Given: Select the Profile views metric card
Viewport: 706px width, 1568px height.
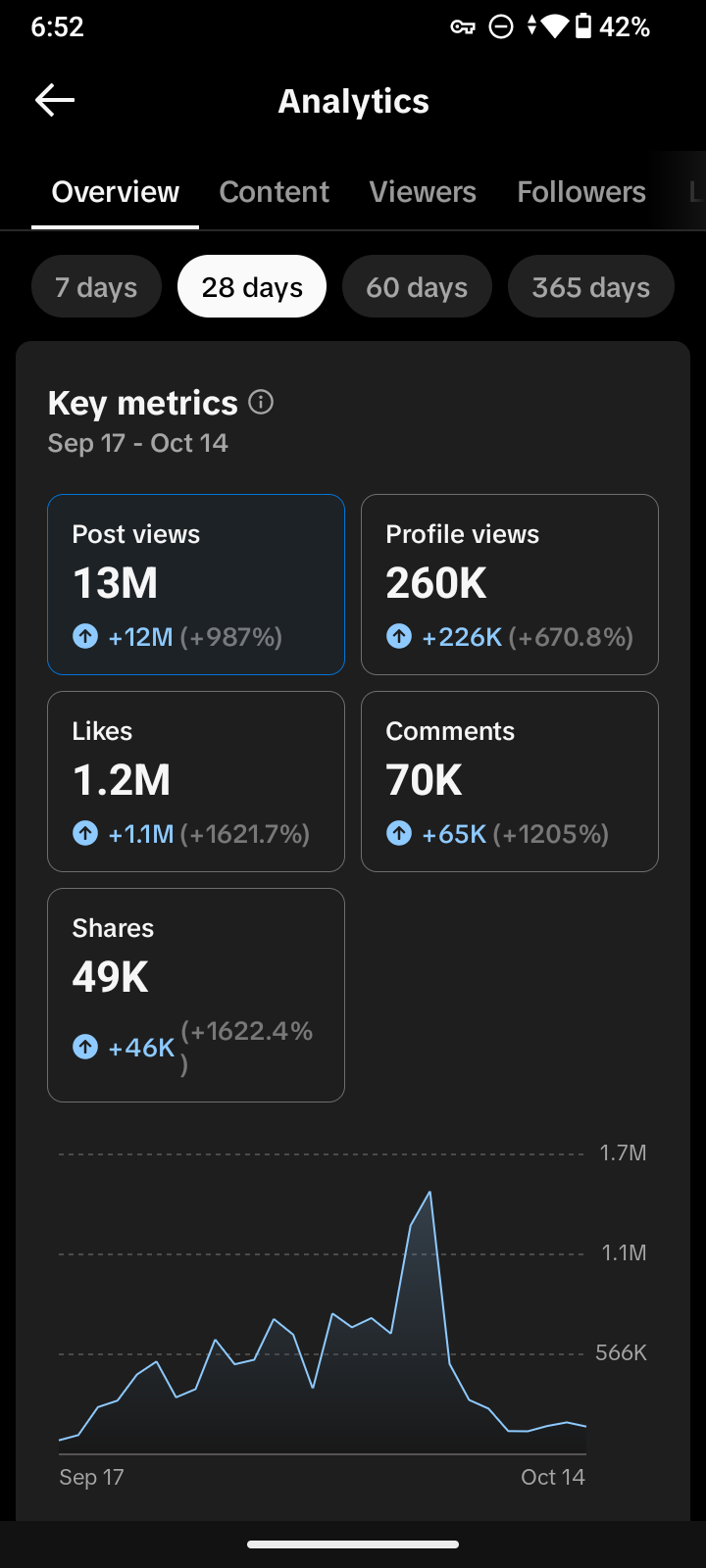Looking at the screenshot, I should [x=510, y=585].
